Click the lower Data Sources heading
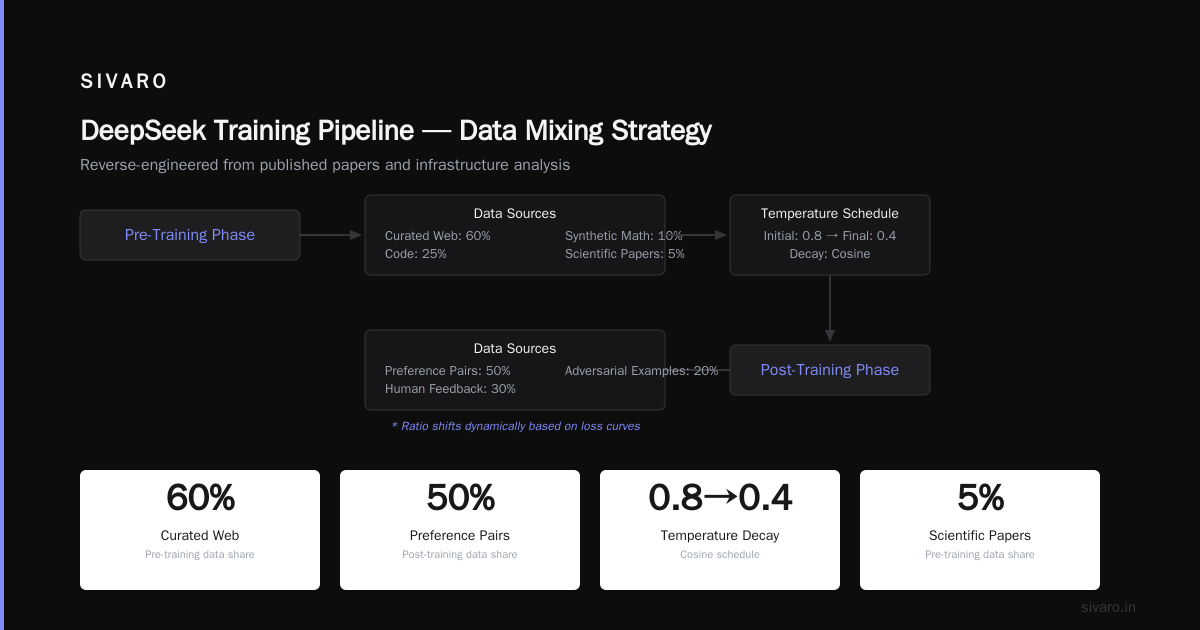Screen dimensions: 1200x630 coord(515,348)
